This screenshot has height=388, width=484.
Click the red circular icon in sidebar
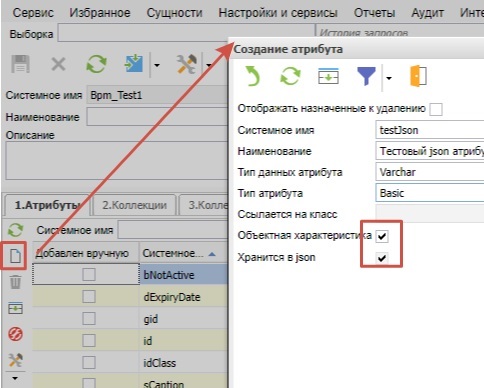point(15,334)
